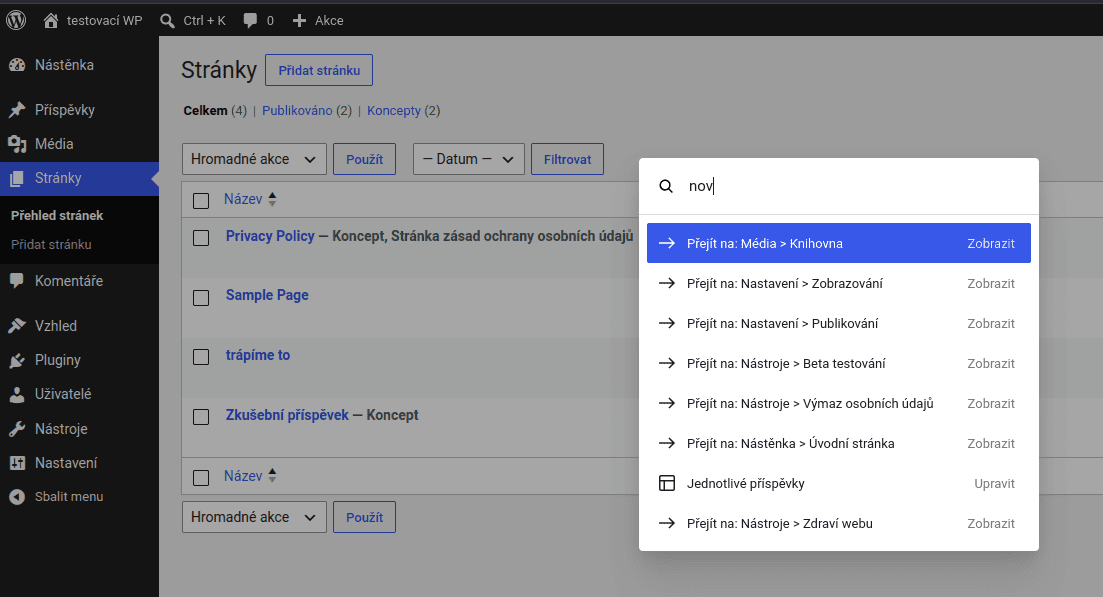Click the Nástěnka dashboard icon
Image resolution: width=1103 pixels, height=597 pixels.
[17, 65]
